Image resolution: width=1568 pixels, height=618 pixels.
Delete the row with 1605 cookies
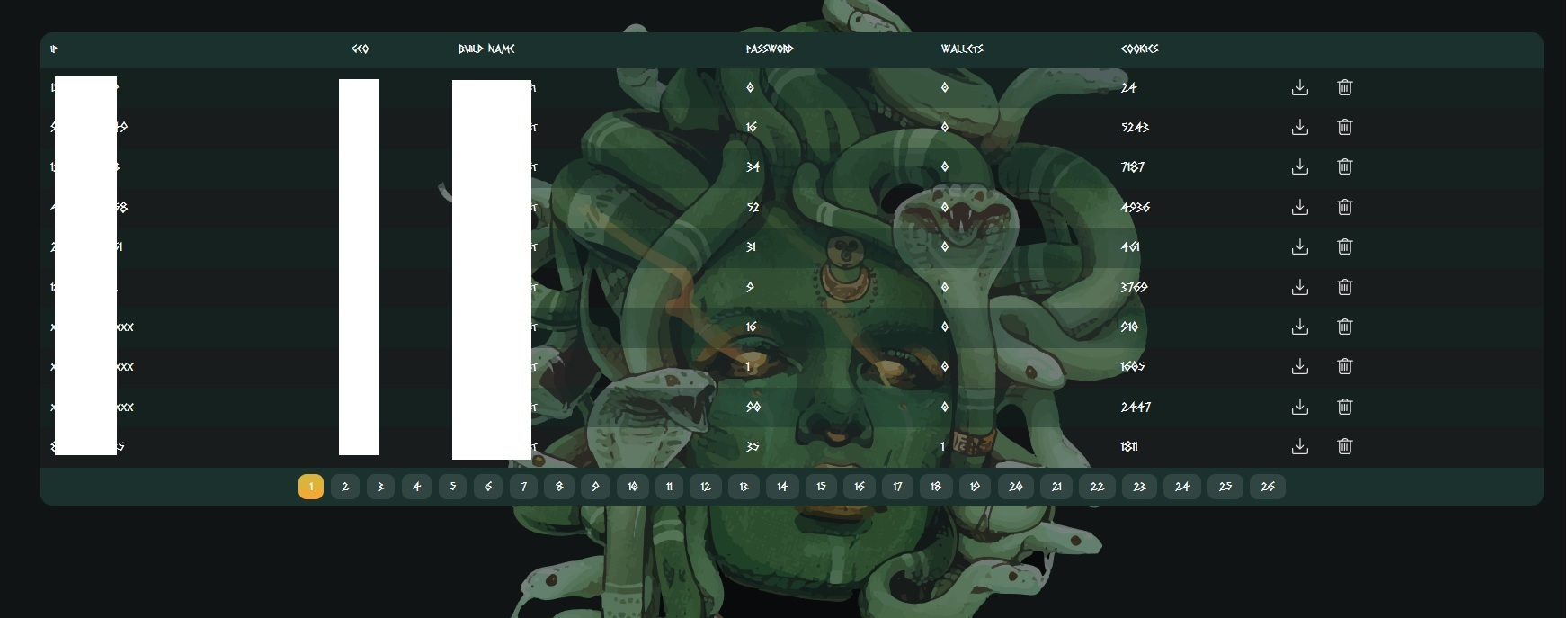point(1344,366)
